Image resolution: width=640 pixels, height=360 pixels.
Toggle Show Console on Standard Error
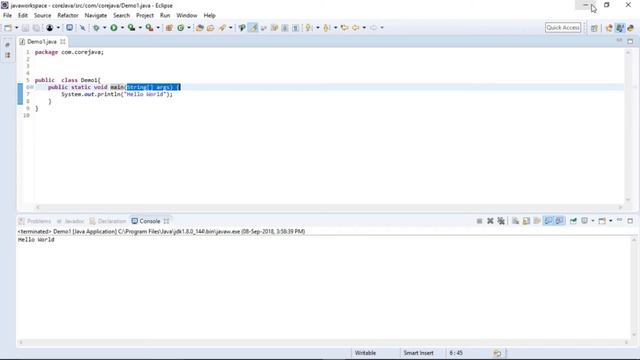coord(560,221)
